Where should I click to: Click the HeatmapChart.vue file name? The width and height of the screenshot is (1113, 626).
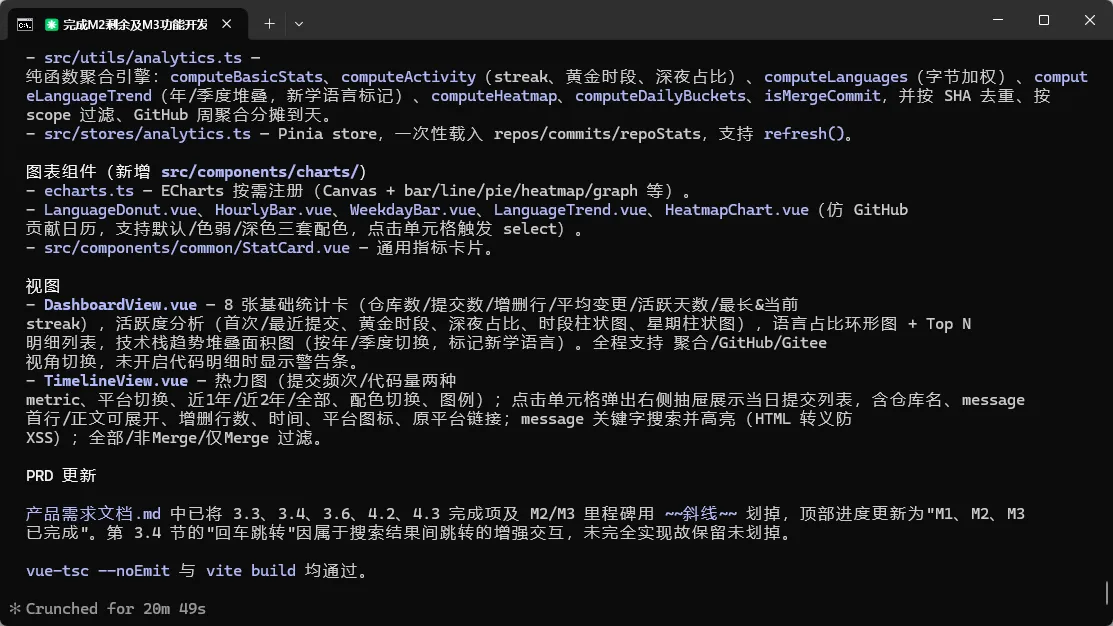point(736,209)
